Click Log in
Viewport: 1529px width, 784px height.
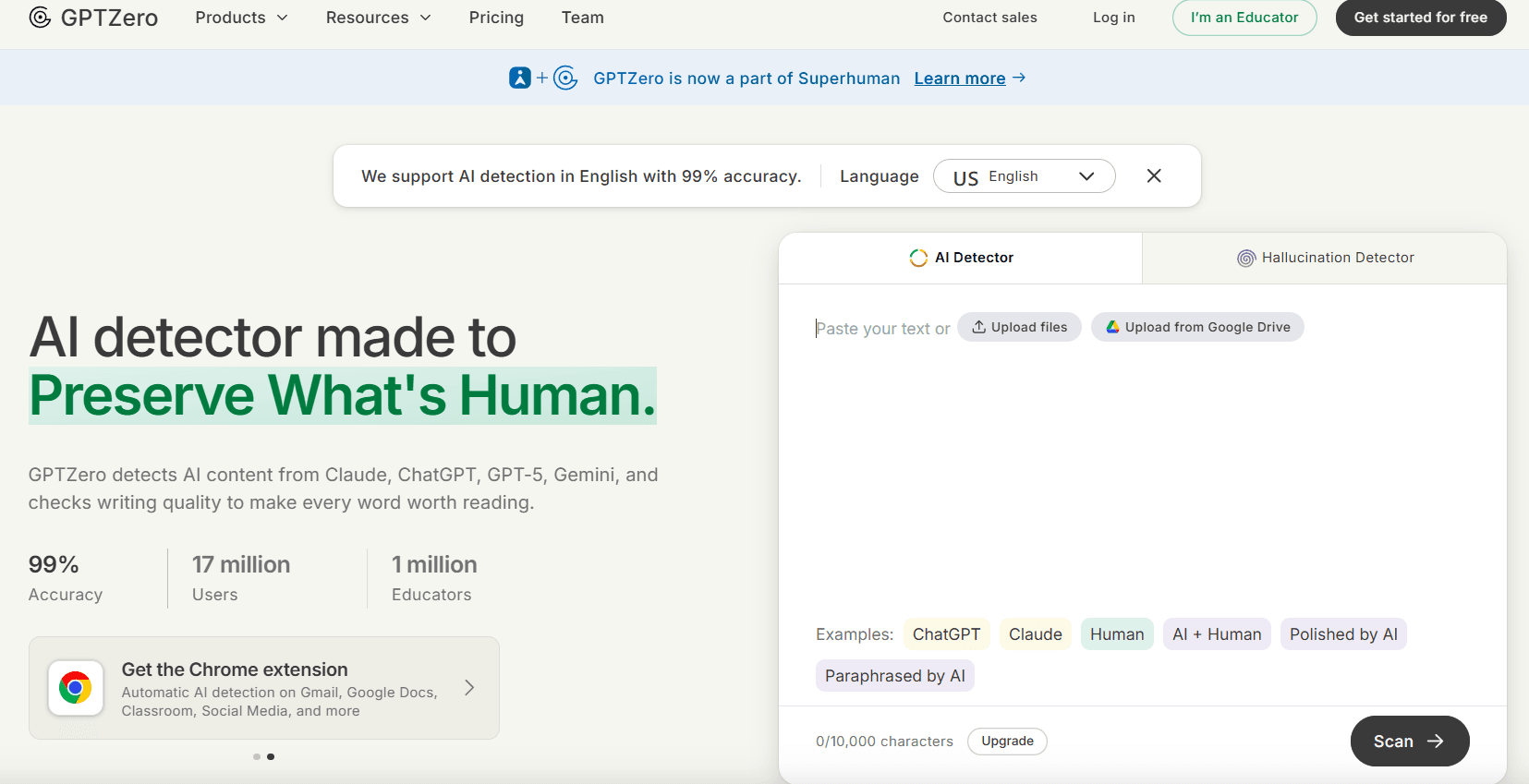click(x=1113, y=18)
